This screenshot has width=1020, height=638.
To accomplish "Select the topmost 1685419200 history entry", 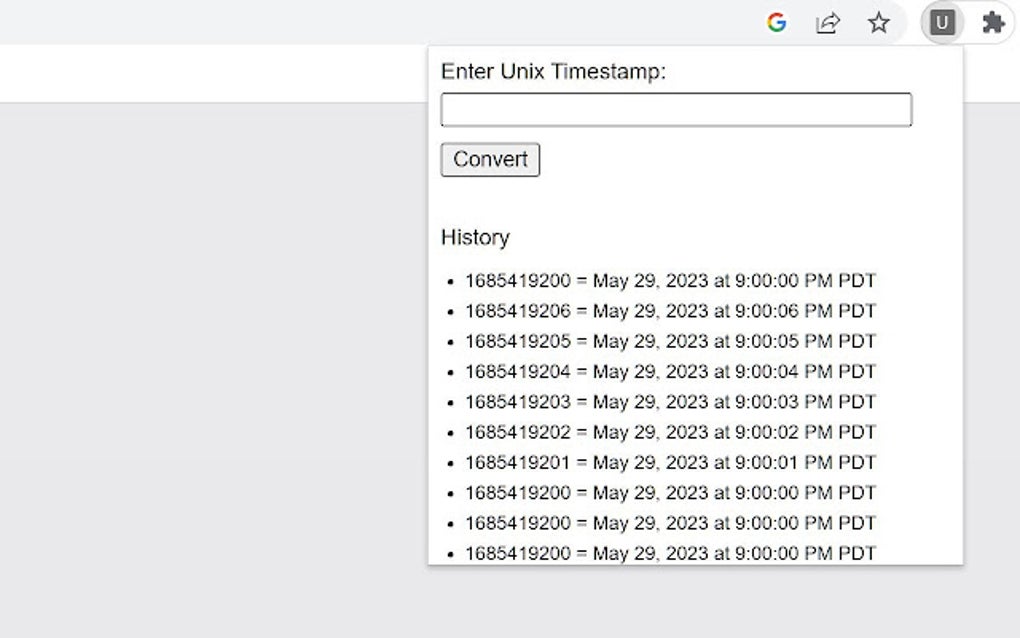I will pos(670,281).
